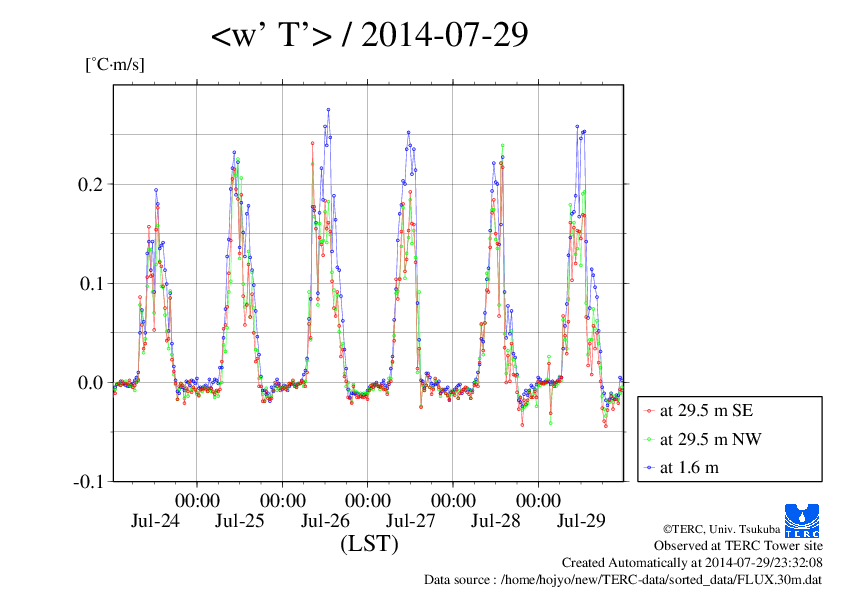Viewport: 842px width, 595px height.
Task: Click the y-axis value "-0.1"
Action: point(88,482)
